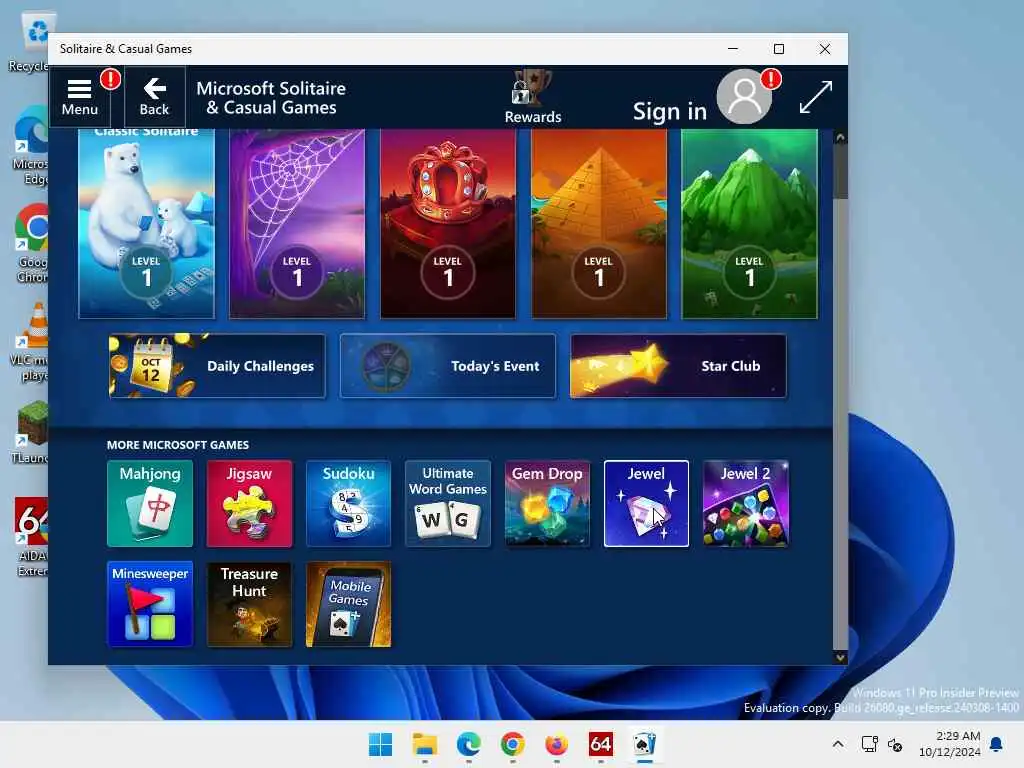Expand game to full screen arrows
The width and height of the screenshot is (1024, 768).
[x=816, y=97]
